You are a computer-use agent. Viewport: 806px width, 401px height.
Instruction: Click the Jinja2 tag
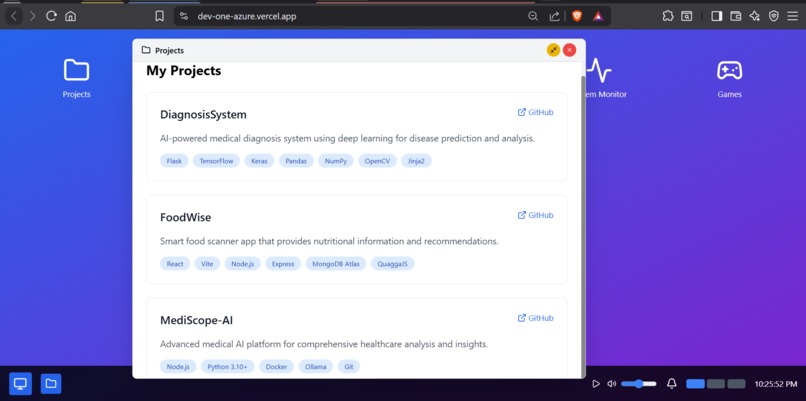416,161
